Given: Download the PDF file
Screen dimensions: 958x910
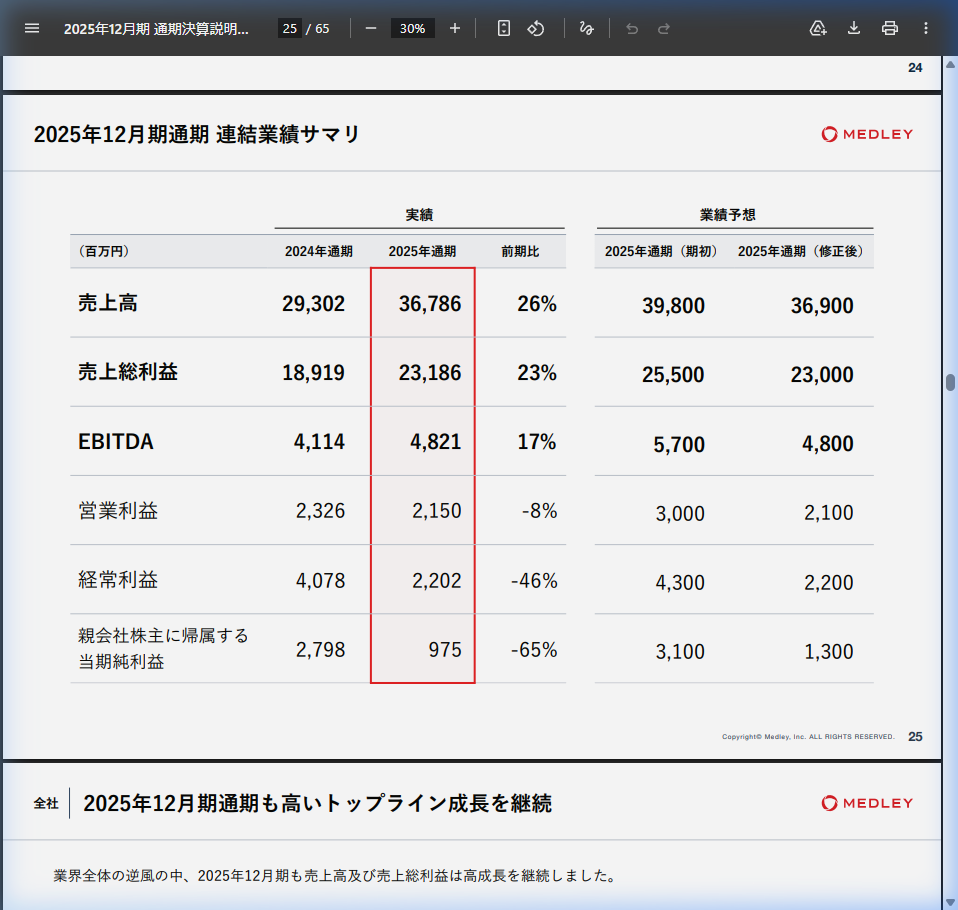Looking at the screenshot, I should 854,28.
